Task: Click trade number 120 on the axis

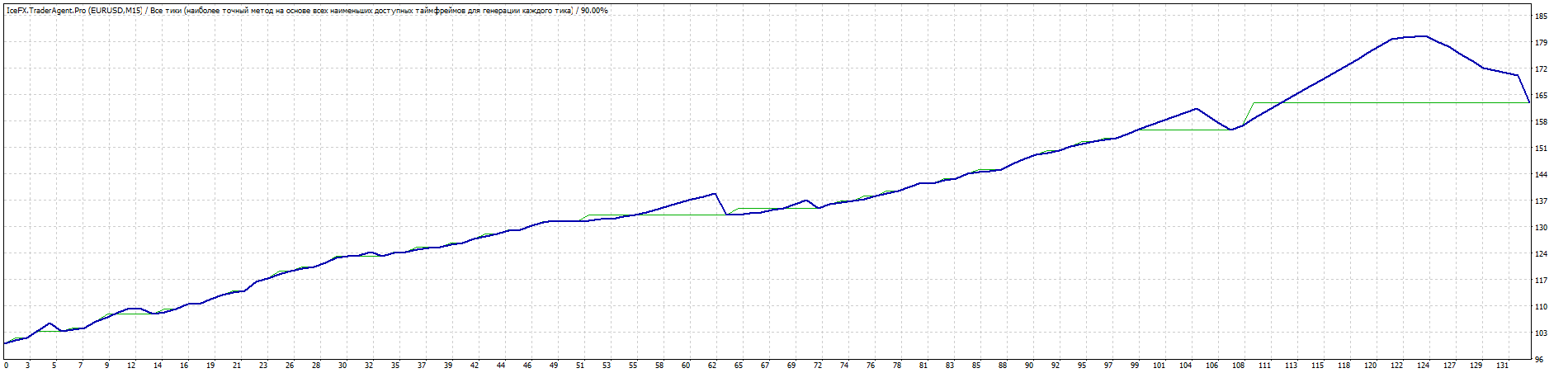Action: tap(1371, 366)
